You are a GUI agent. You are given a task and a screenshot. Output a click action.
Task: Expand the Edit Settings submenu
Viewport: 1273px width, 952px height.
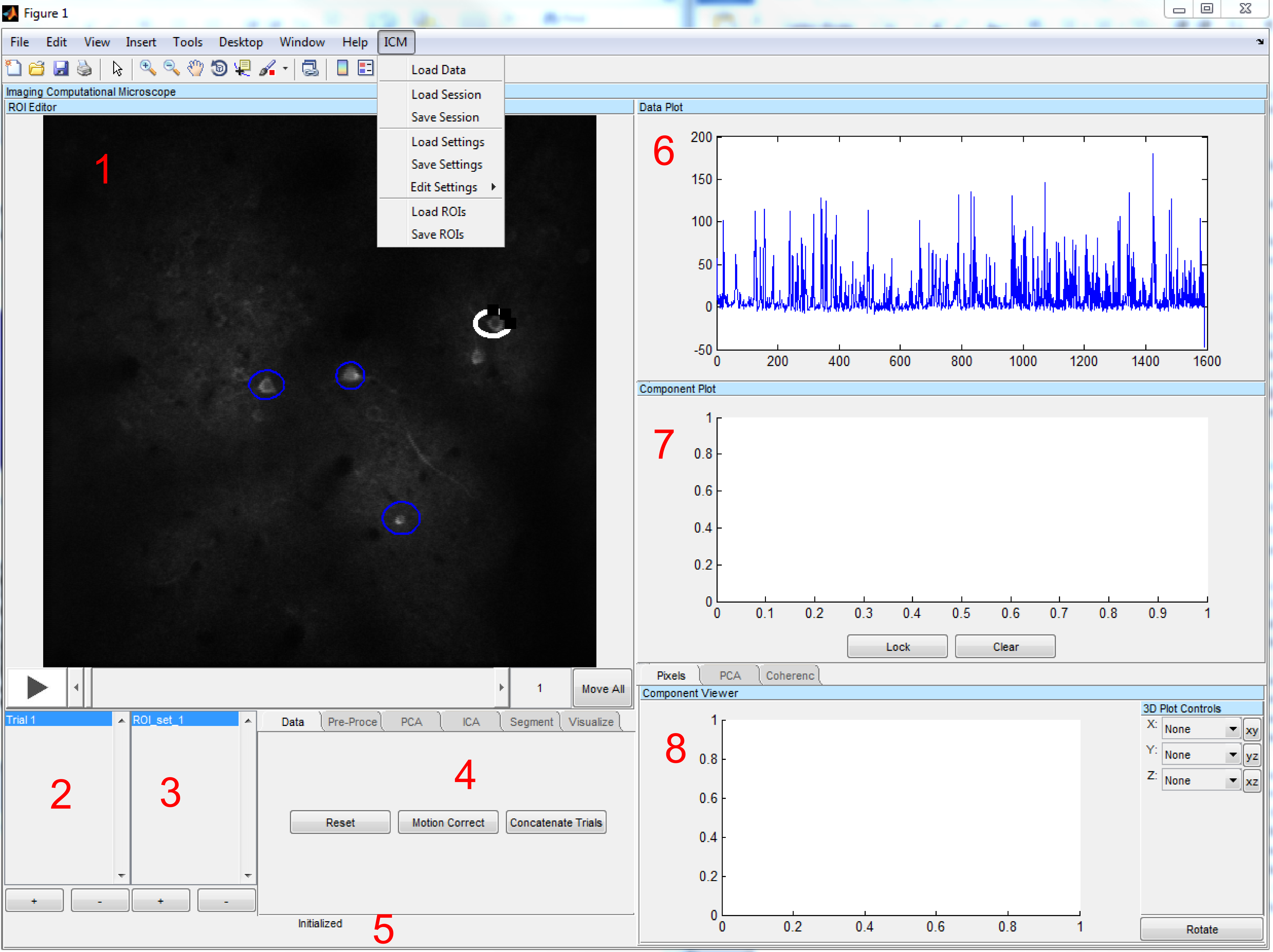pyautogui.click(x=444, y=187)
